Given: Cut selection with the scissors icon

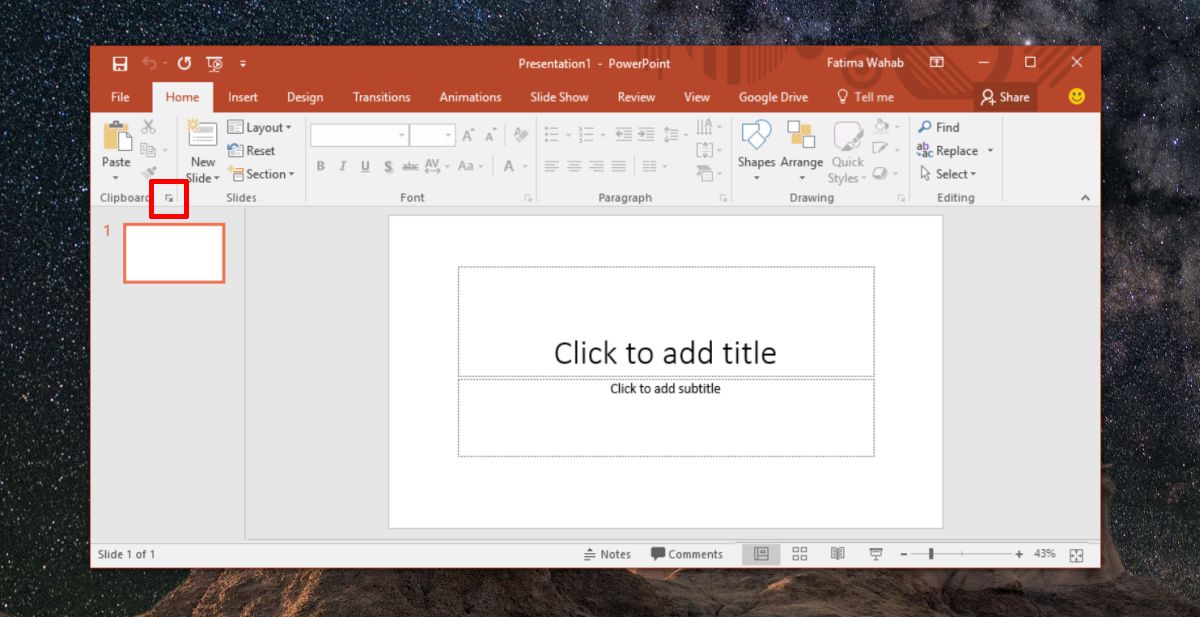Looking at the screenshot, I should 148,127.
